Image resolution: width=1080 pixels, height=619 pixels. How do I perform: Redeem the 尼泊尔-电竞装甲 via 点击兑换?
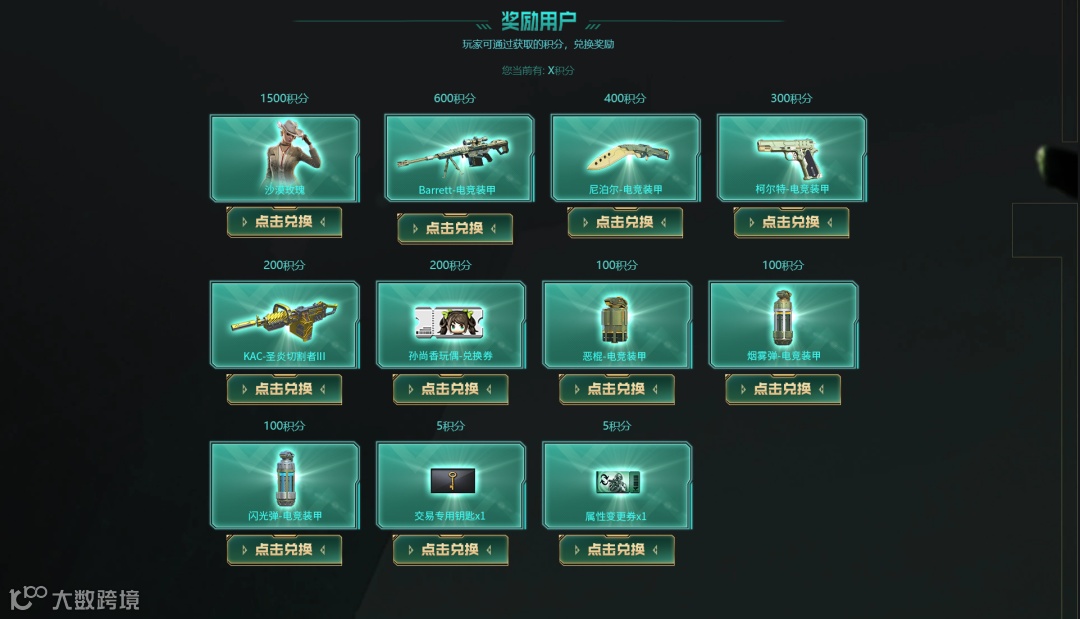tap(625, 222)
